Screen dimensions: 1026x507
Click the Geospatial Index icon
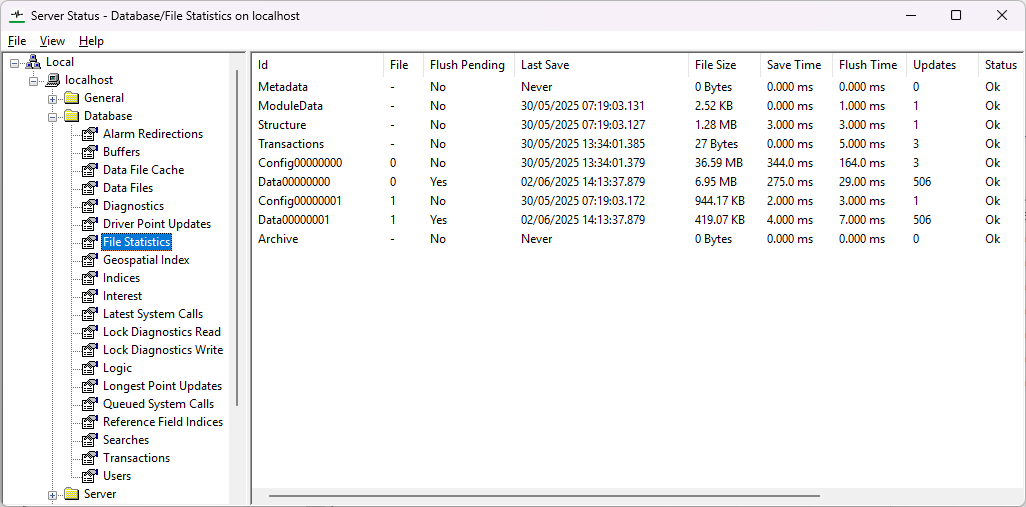click(x=90, y=260)
